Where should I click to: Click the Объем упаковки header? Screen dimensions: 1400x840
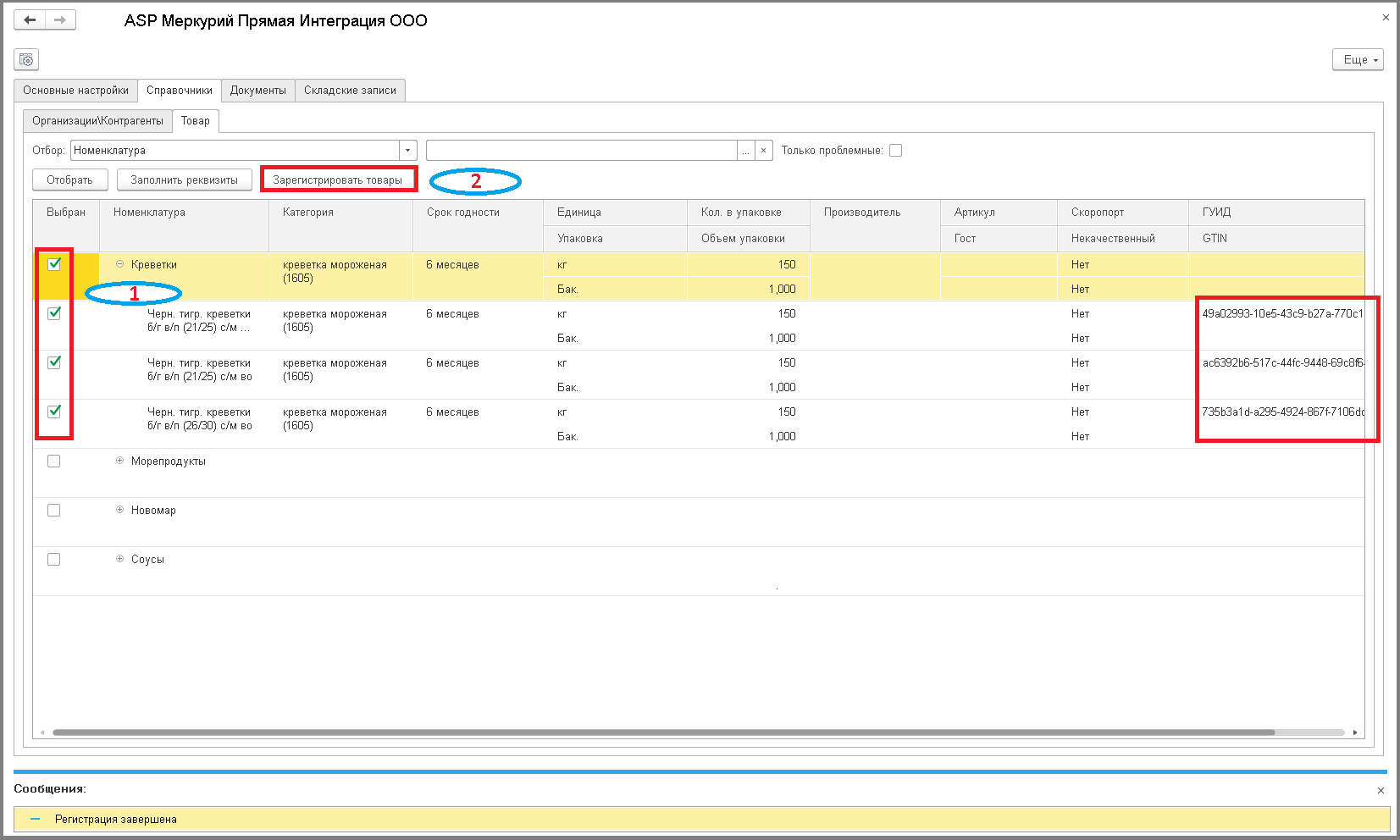pyautogui.click(x=748, y=239)
